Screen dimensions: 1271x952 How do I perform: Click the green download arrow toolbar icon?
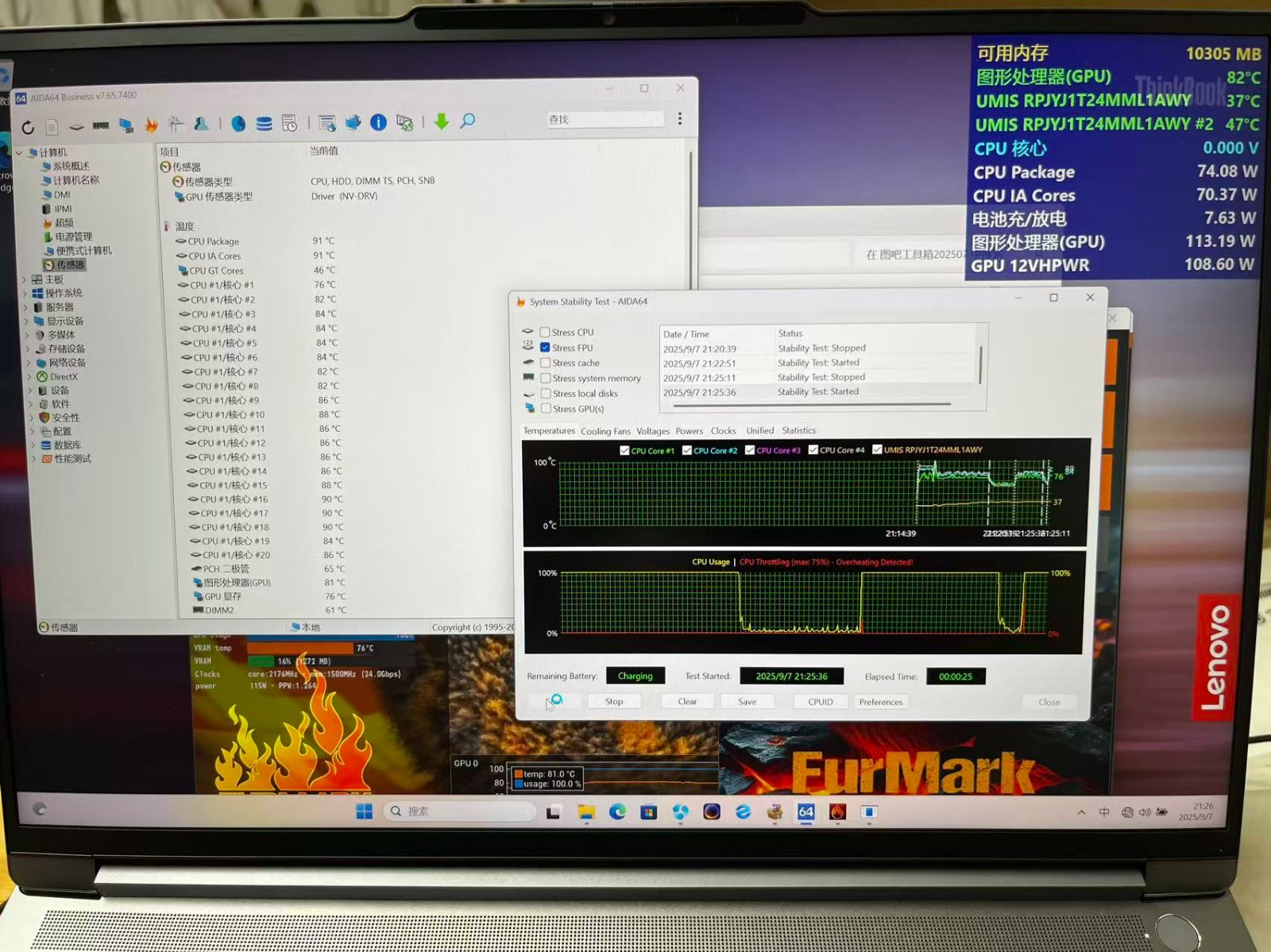442,121
